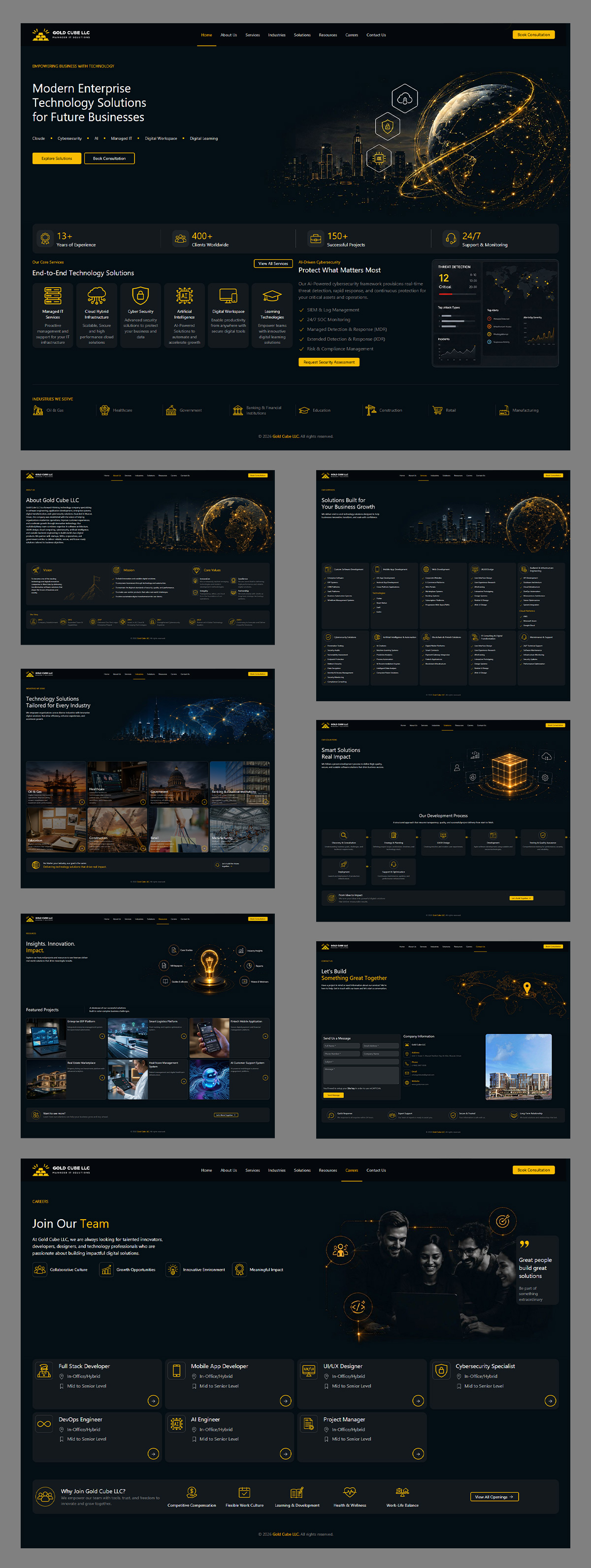Viewport: 591px width, 1568px height.
Task: Click the Artificial Intelligence chip icon
Action: (184, 296)
